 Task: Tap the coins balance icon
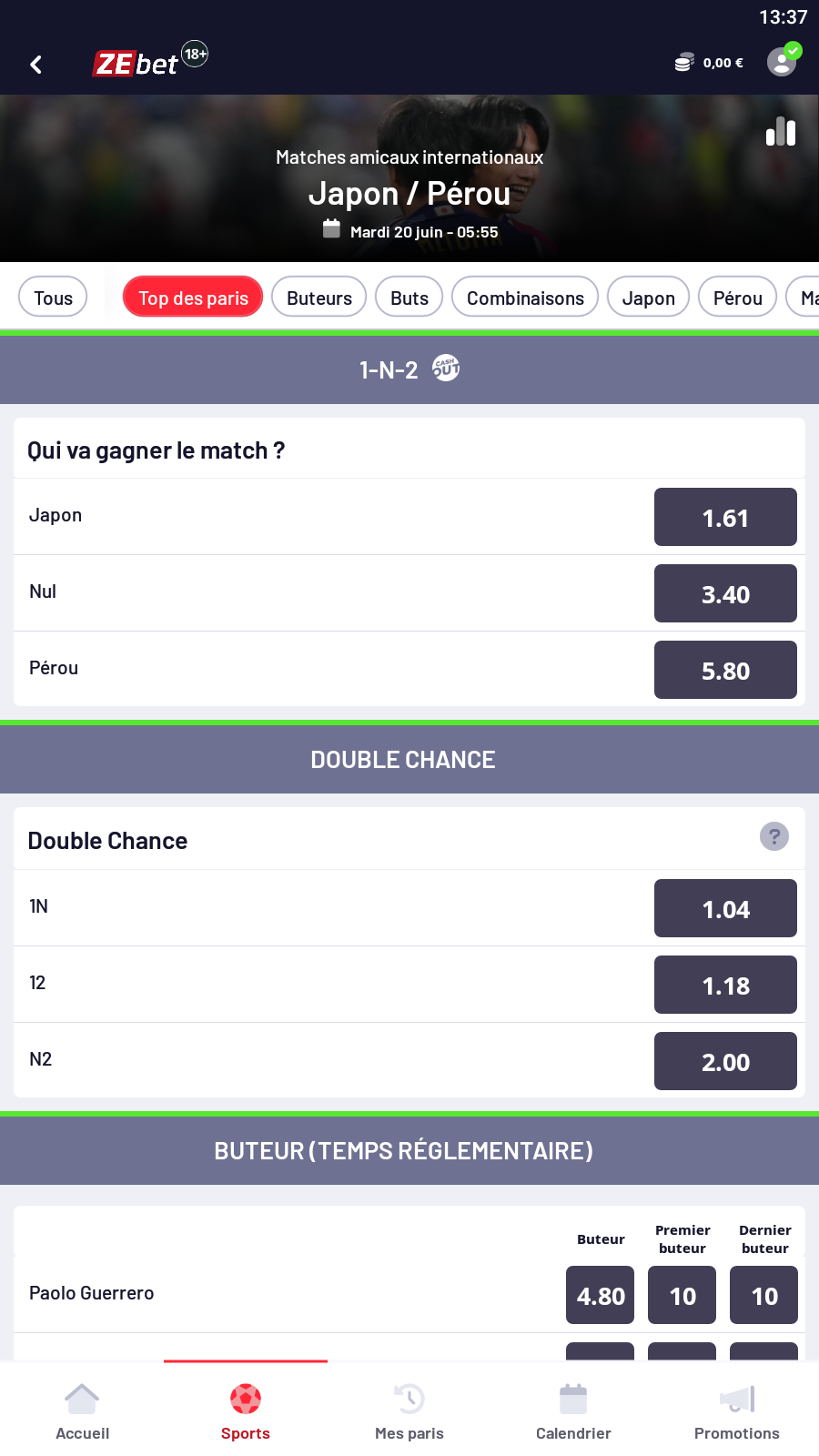click(x=684, y=63)
